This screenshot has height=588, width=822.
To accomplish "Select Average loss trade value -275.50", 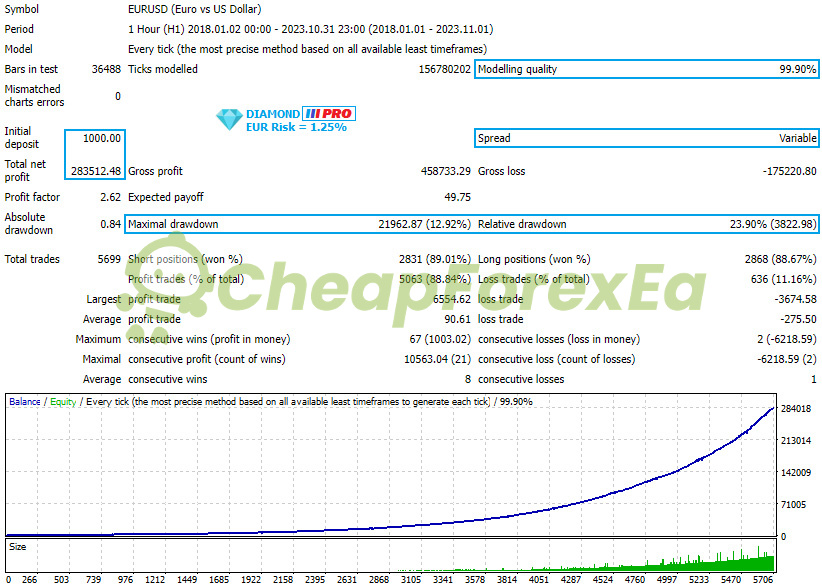I will coord(798,319).
